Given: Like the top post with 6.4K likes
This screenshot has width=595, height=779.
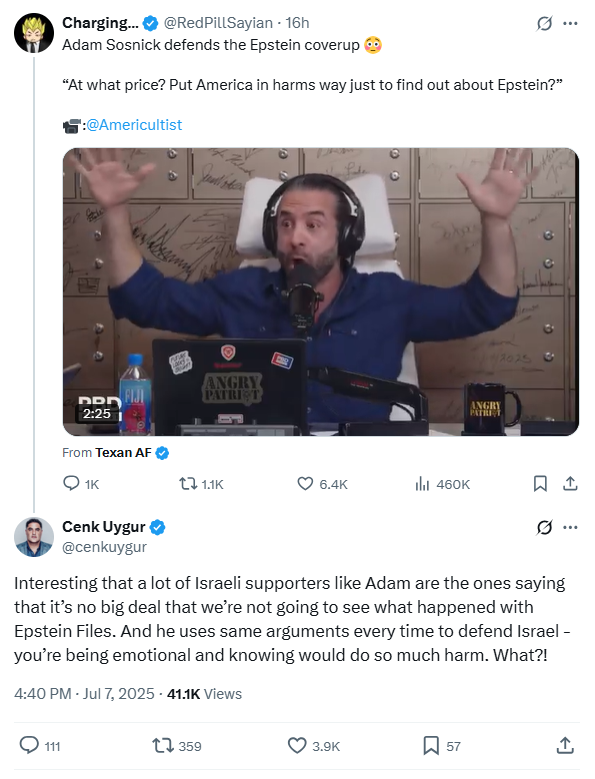Looking at the screenshot, I should click(322, 484).
